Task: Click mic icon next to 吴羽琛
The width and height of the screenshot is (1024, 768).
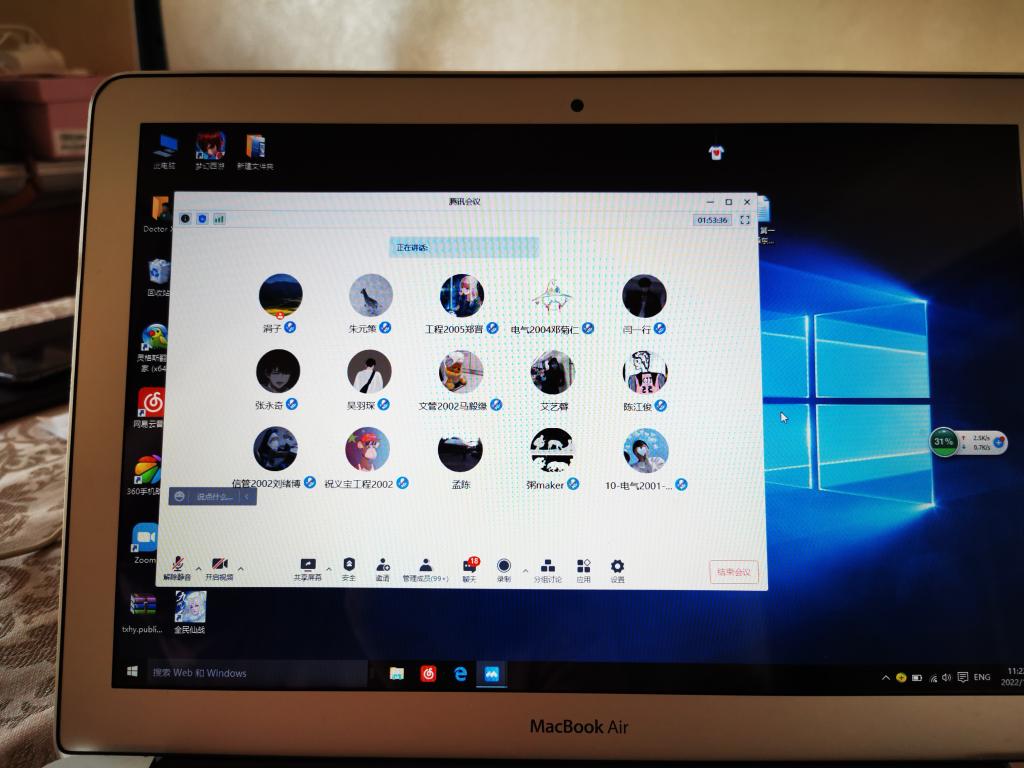Action: tap(384, 404)
